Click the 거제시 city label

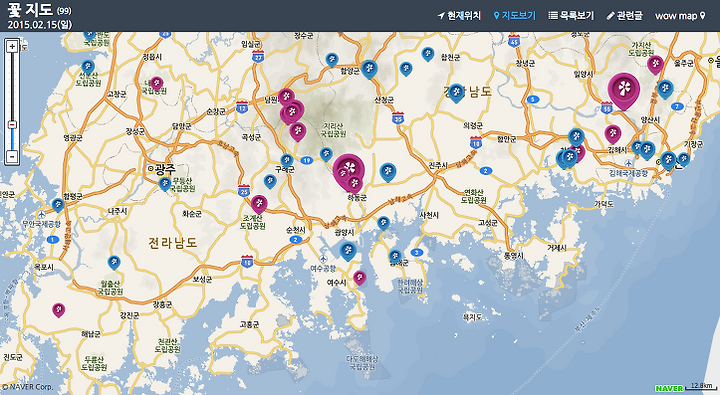click(557, 248)
